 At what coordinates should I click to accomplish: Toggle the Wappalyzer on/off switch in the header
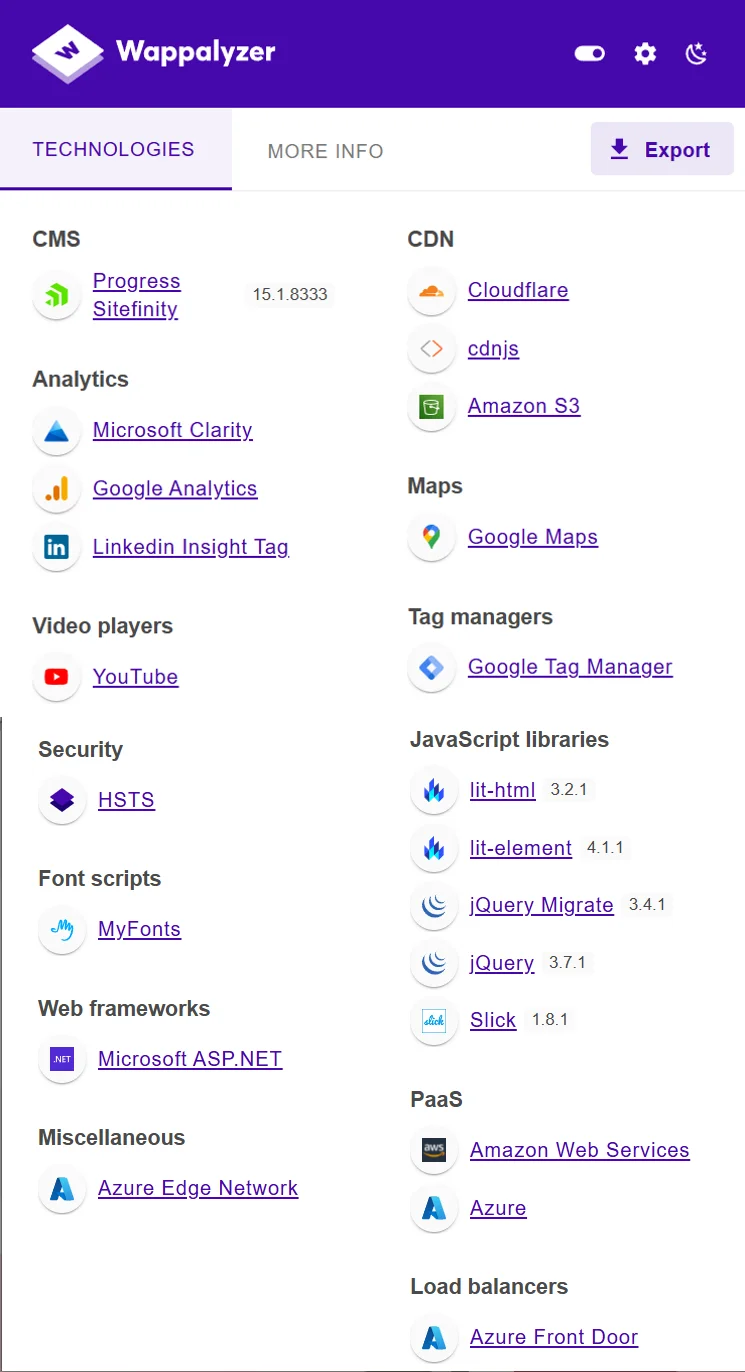click(x=590, y=53)
